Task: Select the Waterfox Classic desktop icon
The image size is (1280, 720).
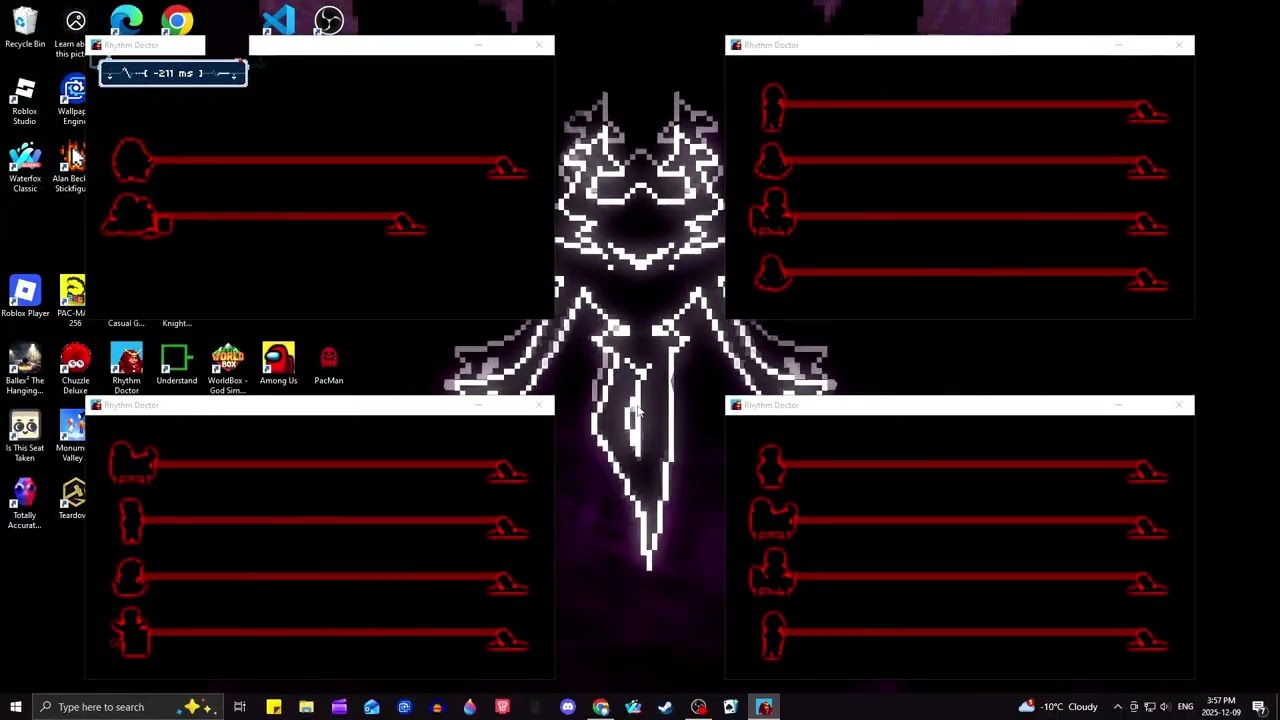Action: 25,168
